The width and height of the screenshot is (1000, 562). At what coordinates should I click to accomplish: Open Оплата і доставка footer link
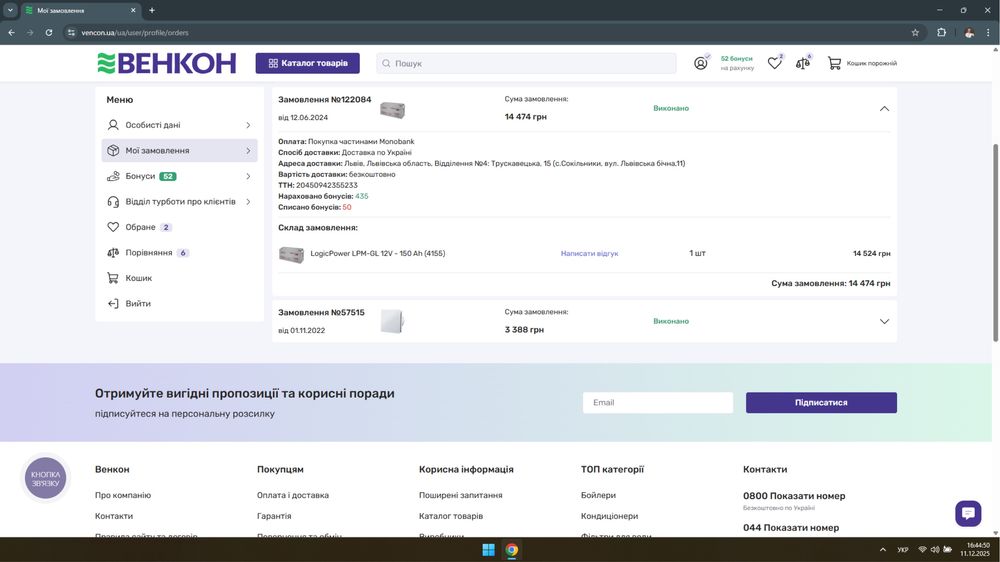pos(293,495)
